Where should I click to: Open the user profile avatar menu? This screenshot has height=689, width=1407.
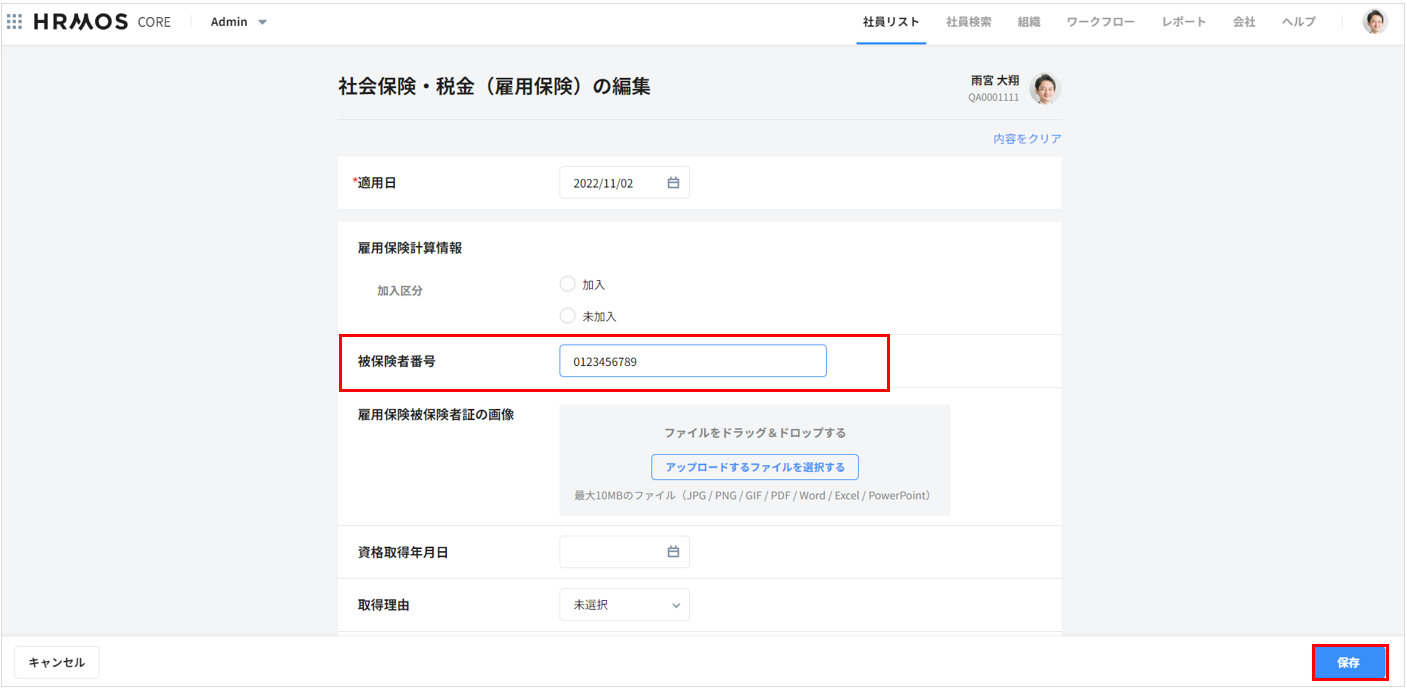[1375, 22]
